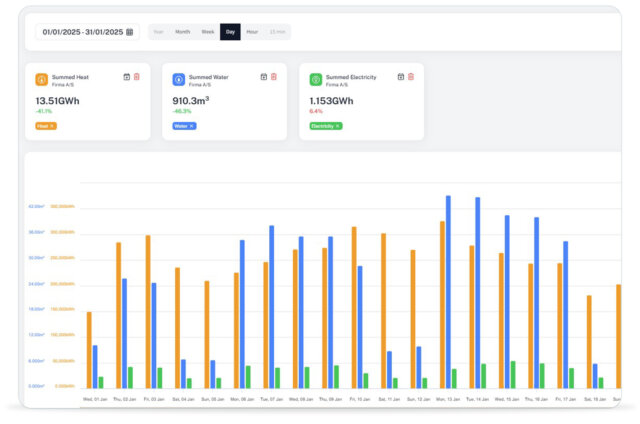The width and height of the screenshot is (640, 424).
Task: Open calendar icon on Summed Heat card
Action: (127, 76)
